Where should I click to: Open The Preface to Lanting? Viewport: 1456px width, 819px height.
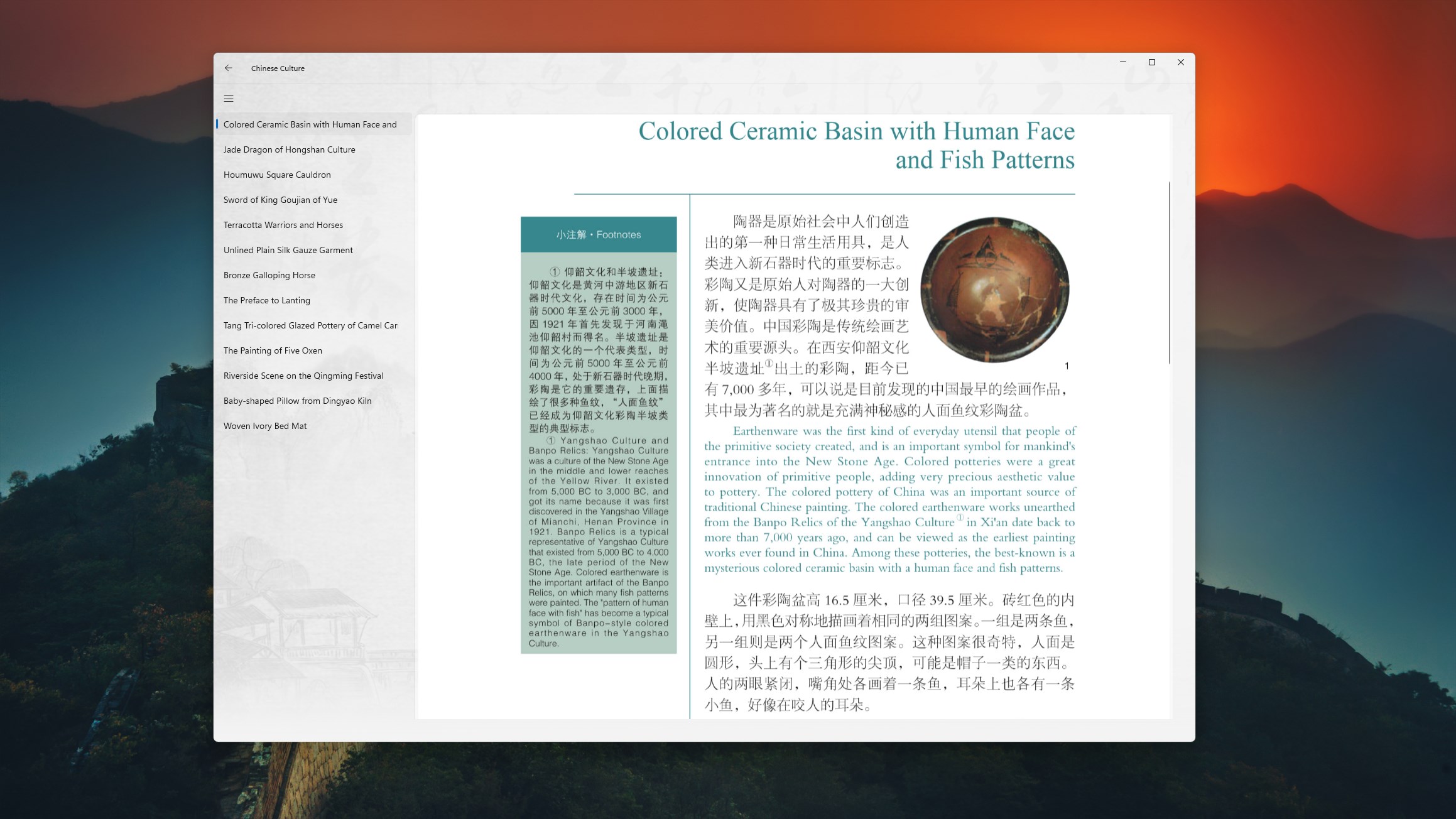click(x=267, y=300)
